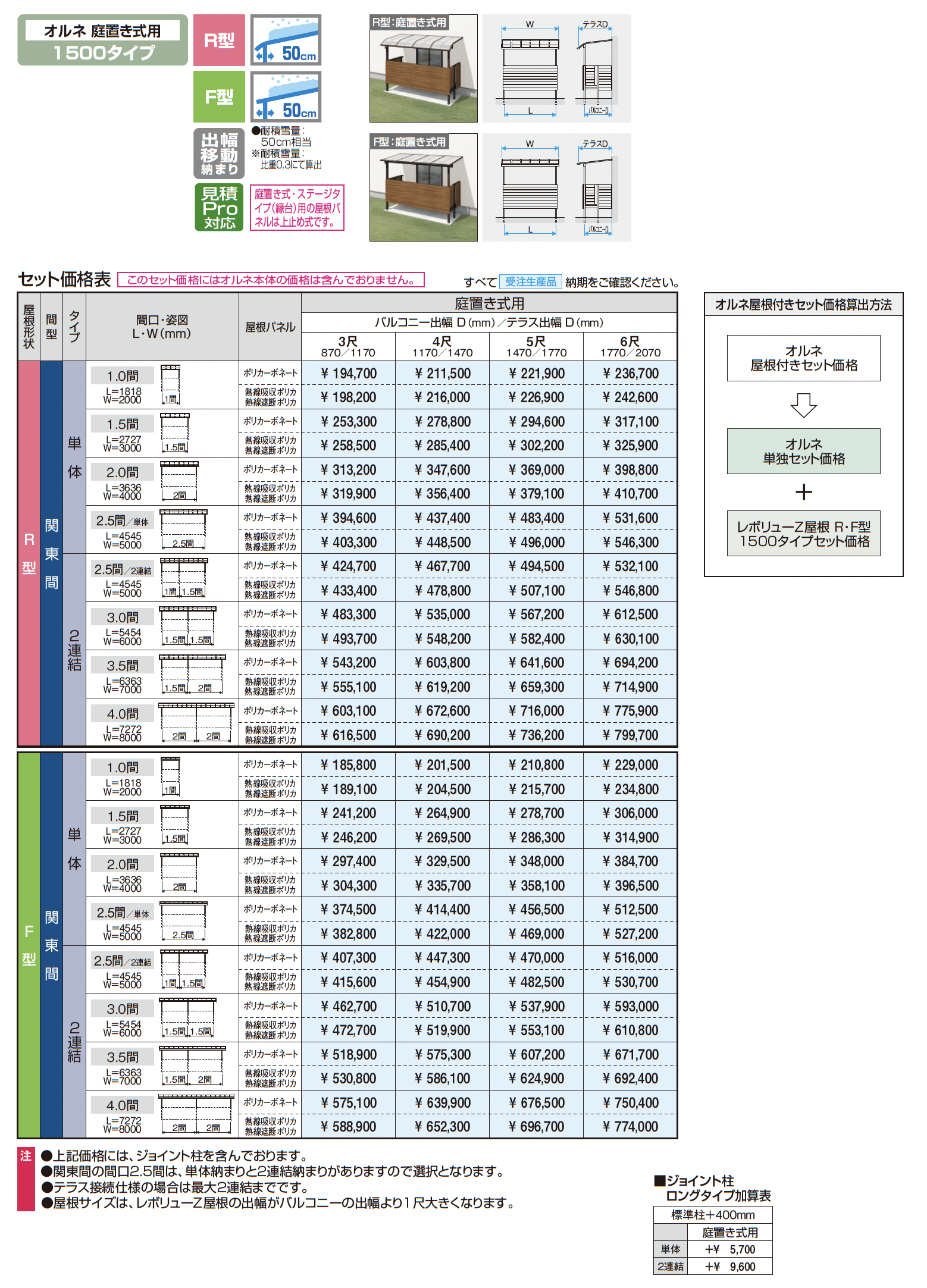
Task: Click the F型 3.5間 L=6363 size label
Action: [x=123, y=1067]
